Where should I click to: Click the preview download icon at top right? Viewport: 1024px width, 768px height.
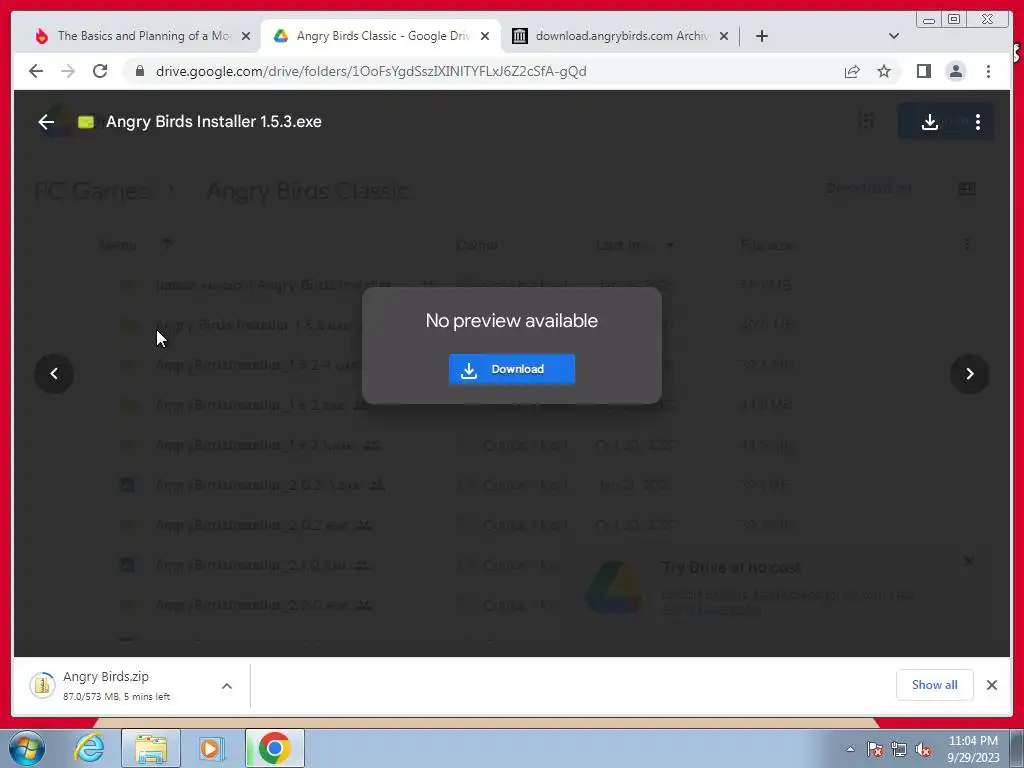click(929, 121)
